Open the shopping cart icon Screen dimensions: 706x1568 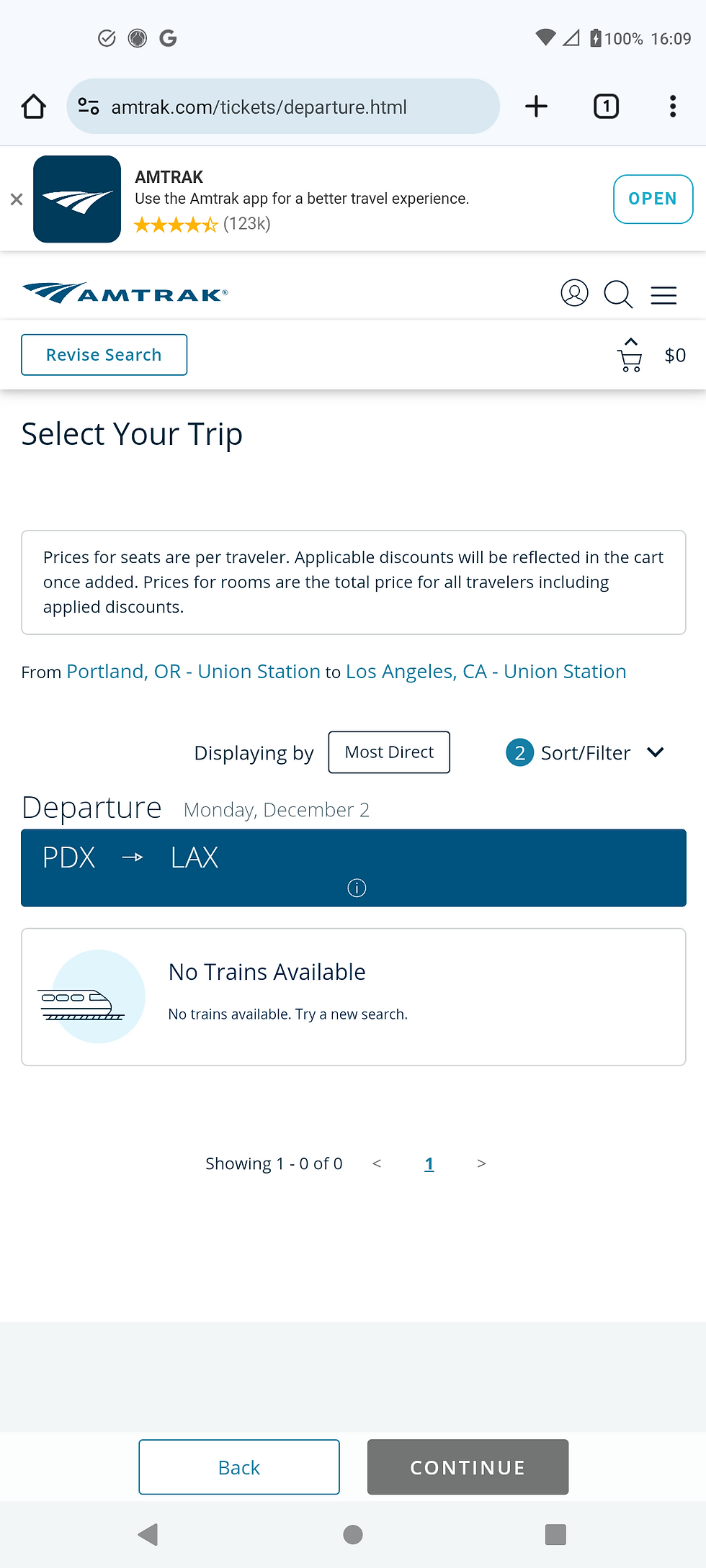[630, 360]
